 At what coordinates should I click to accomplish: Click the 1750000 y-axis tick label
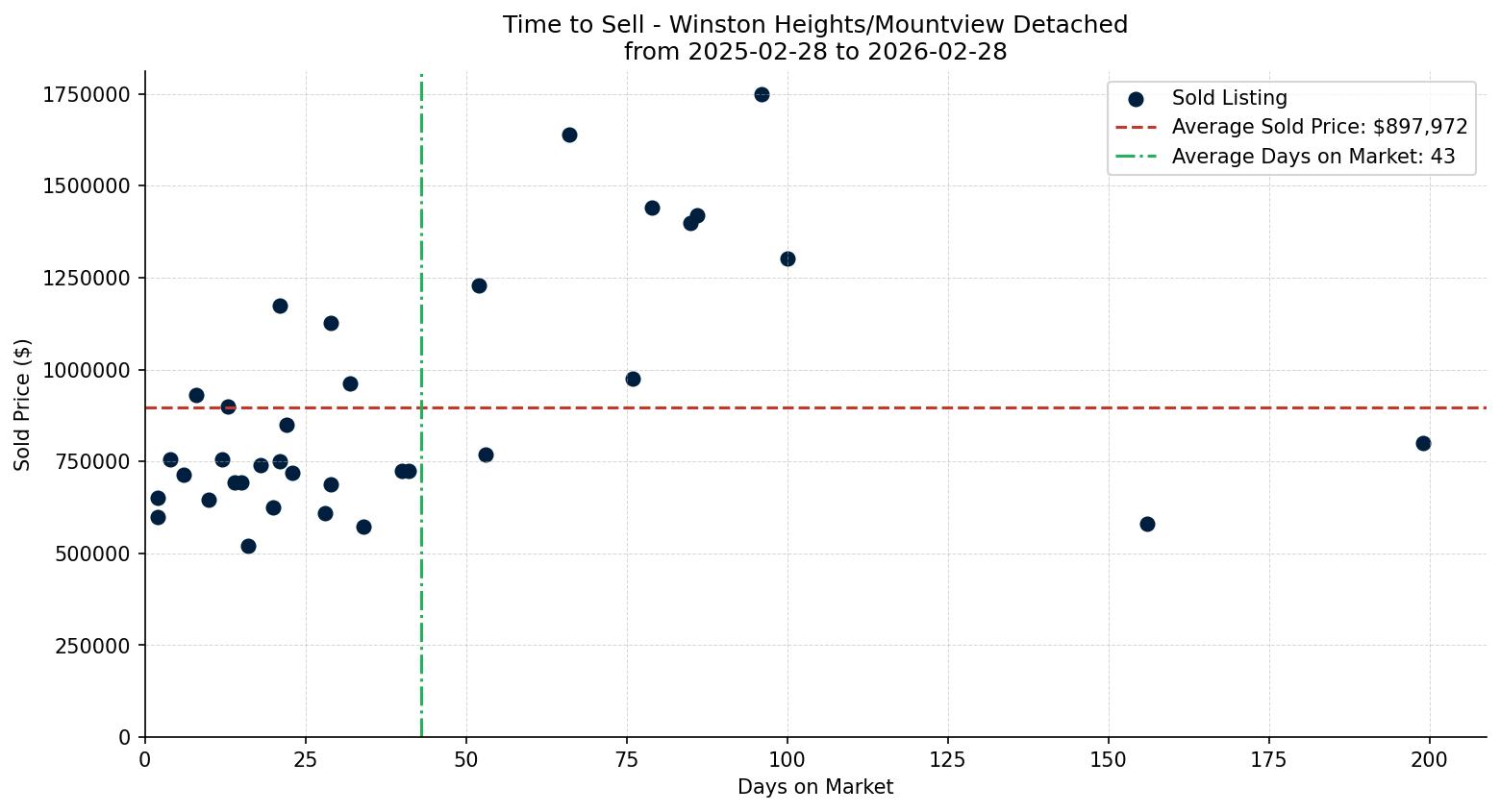point(88,94)
